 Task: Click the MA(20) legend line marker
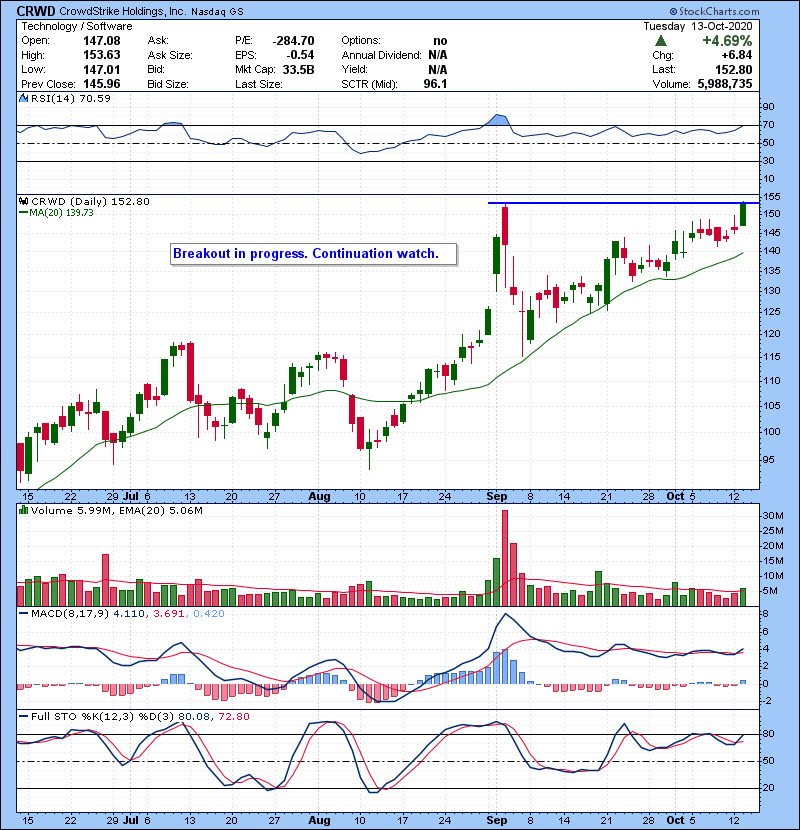(24, 213)
